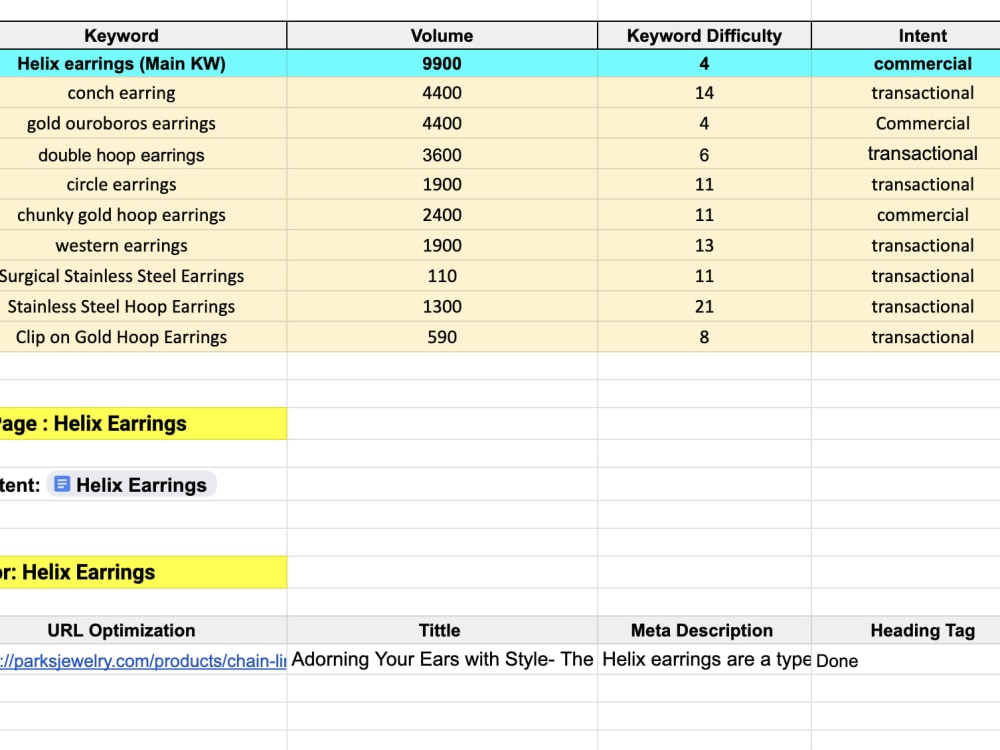Open the 'Helix Earrings' smart chip
Viewport: 1000px width, 750px height.
[132, 485]
